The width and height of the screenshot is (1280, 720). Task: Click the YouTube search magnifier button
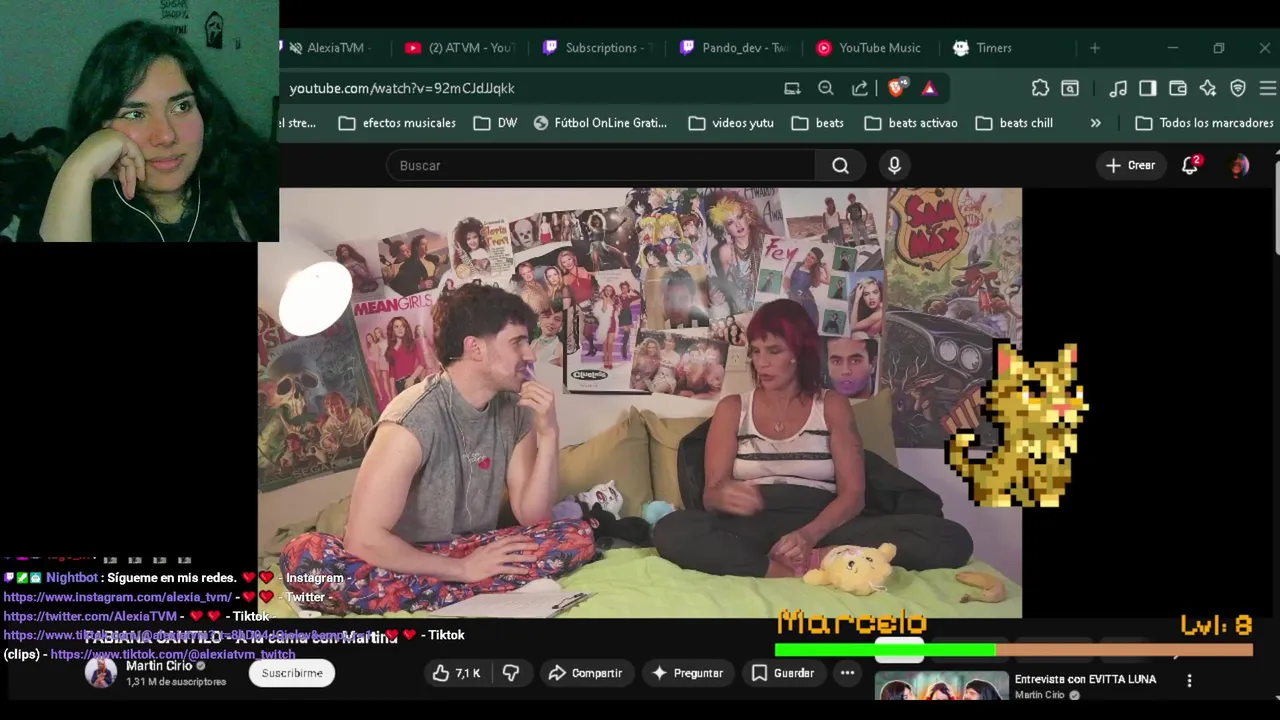point(840,166)
